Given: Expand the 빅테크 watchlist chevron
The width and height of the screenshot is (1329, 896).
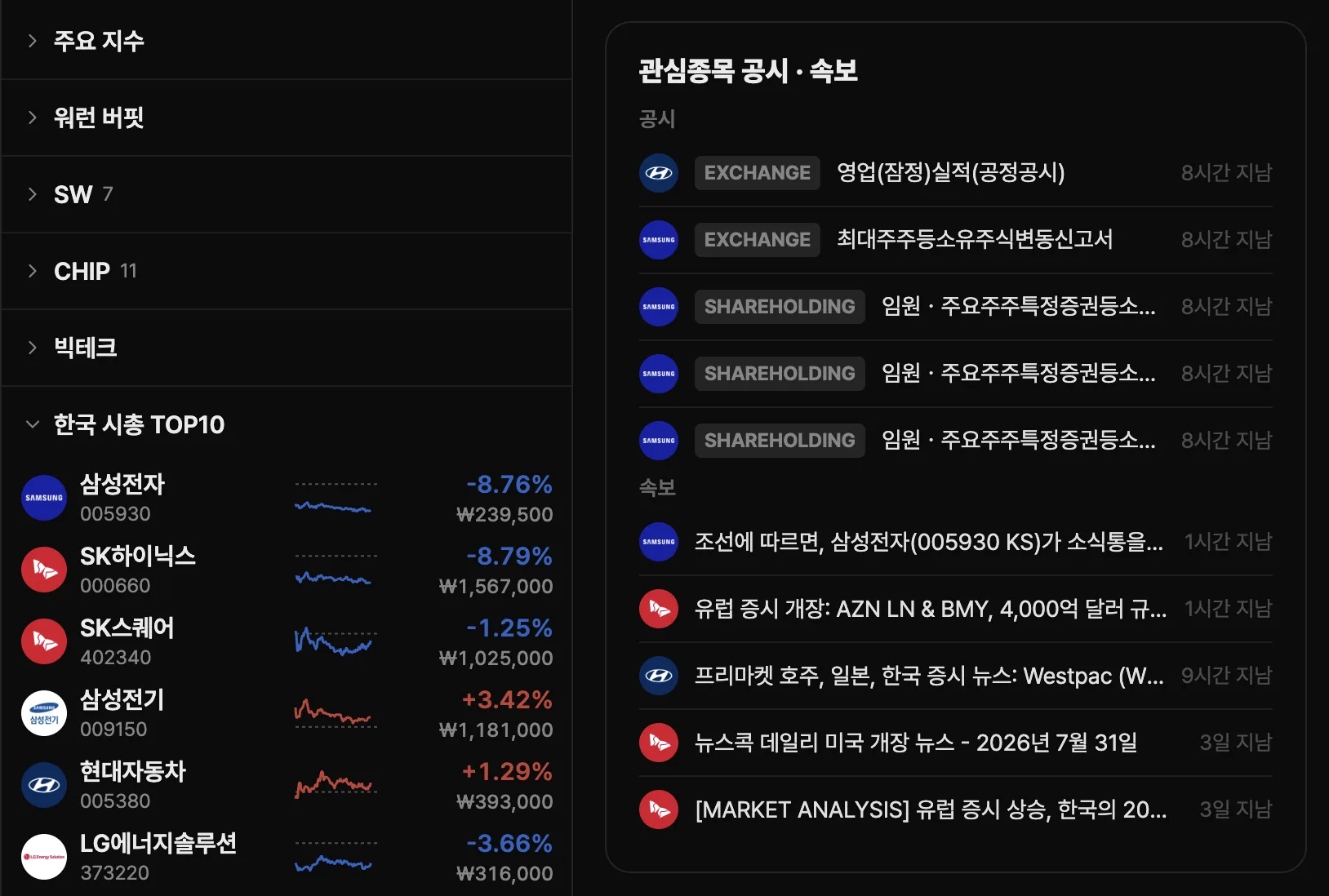Looking at the screenshot, I should click(33, 348).
